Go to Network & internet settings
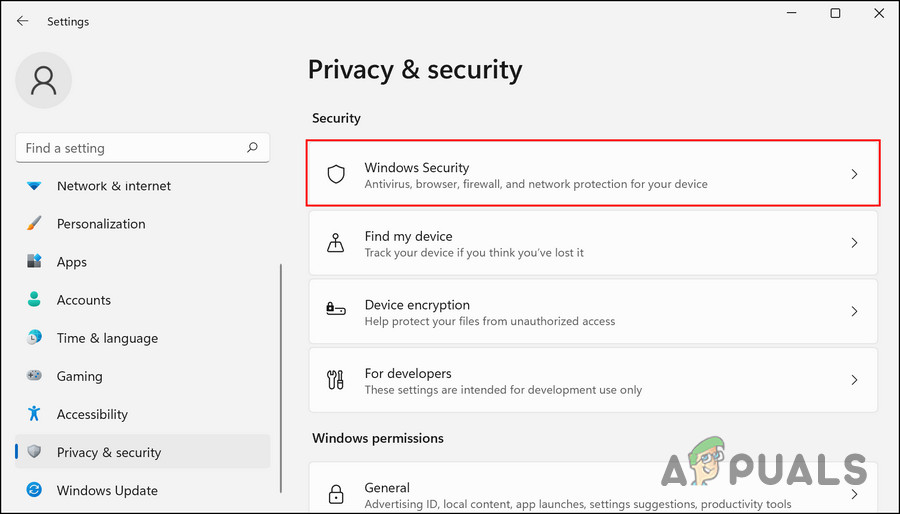 coord(113,186)
